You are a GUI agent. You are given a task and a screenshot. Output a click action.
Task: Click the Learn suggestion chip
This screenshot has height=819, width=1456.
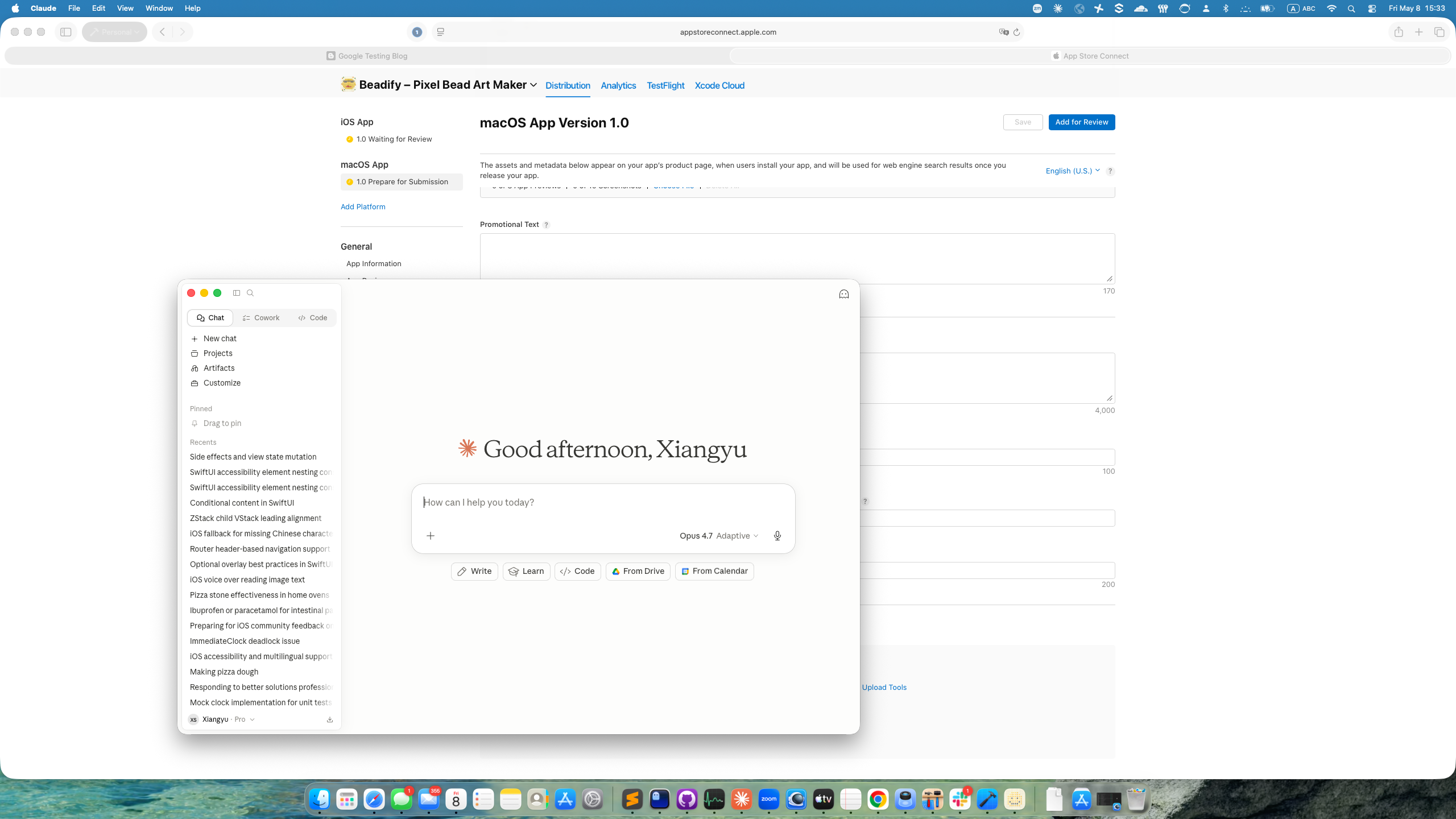[526, 572]
